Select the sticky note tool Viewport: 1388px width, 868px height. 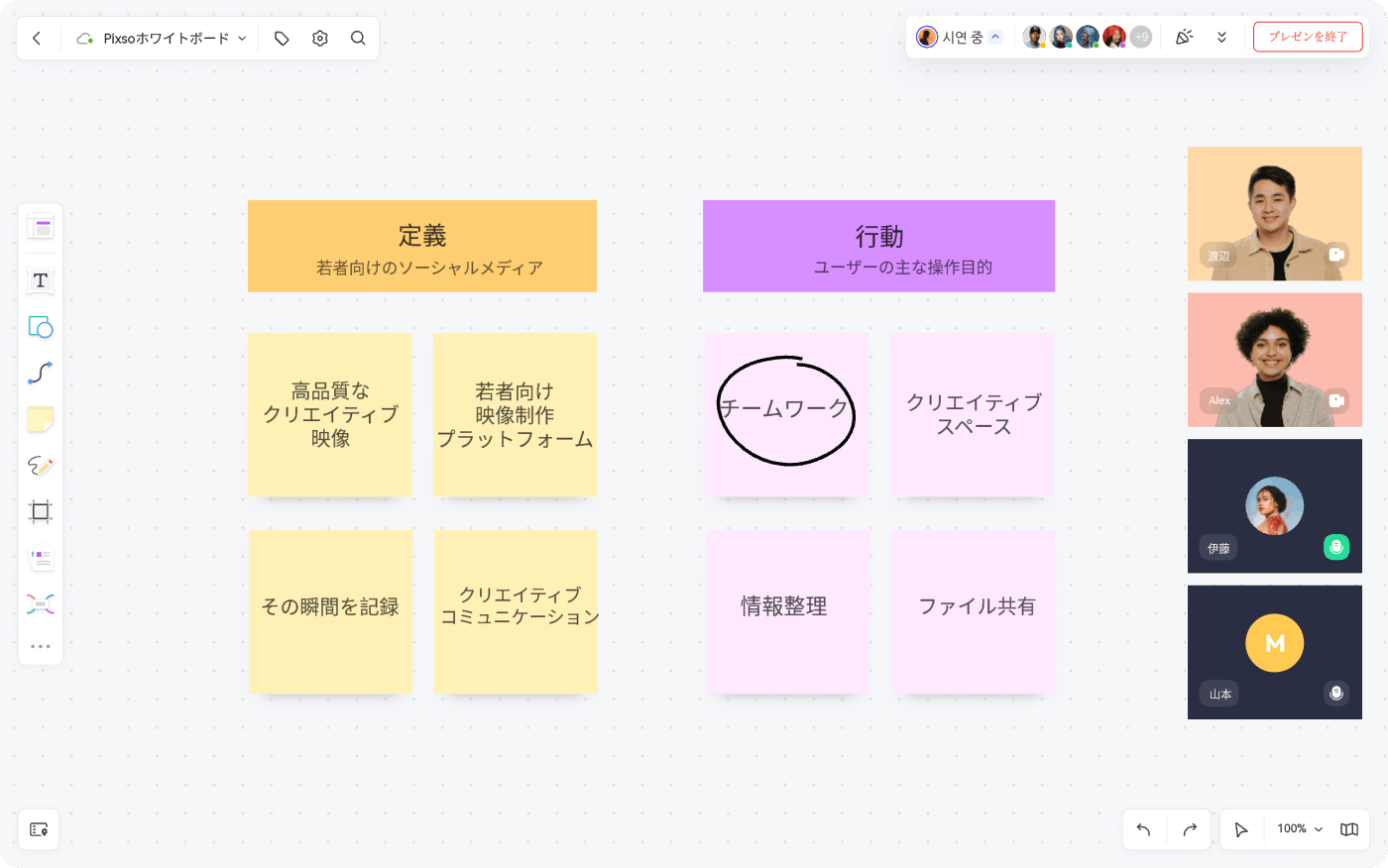[x=41, y=419]
